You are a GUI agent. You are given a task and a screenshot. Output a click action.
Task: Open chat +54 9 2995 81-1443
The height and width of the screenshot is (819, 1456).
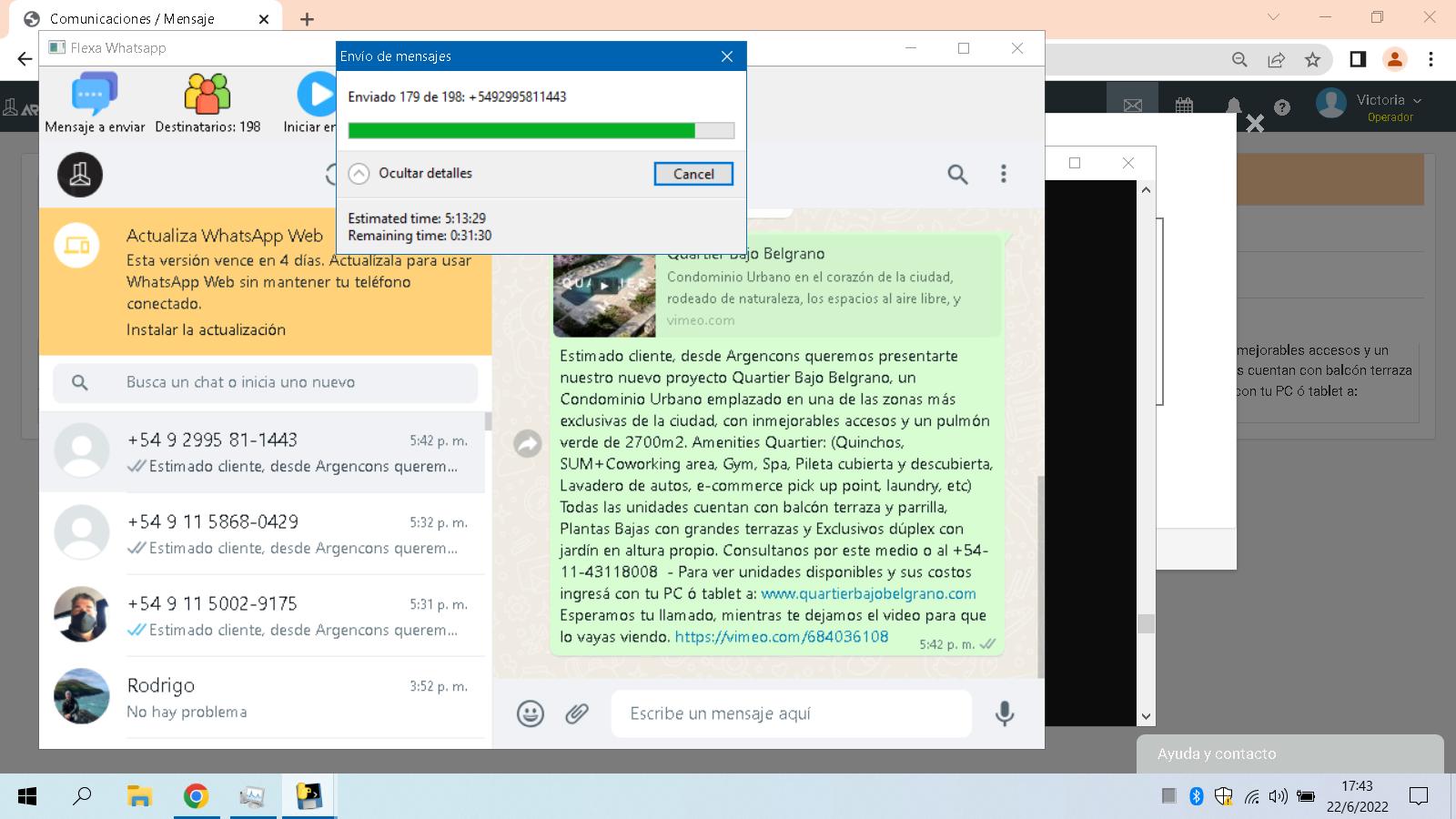262,452
